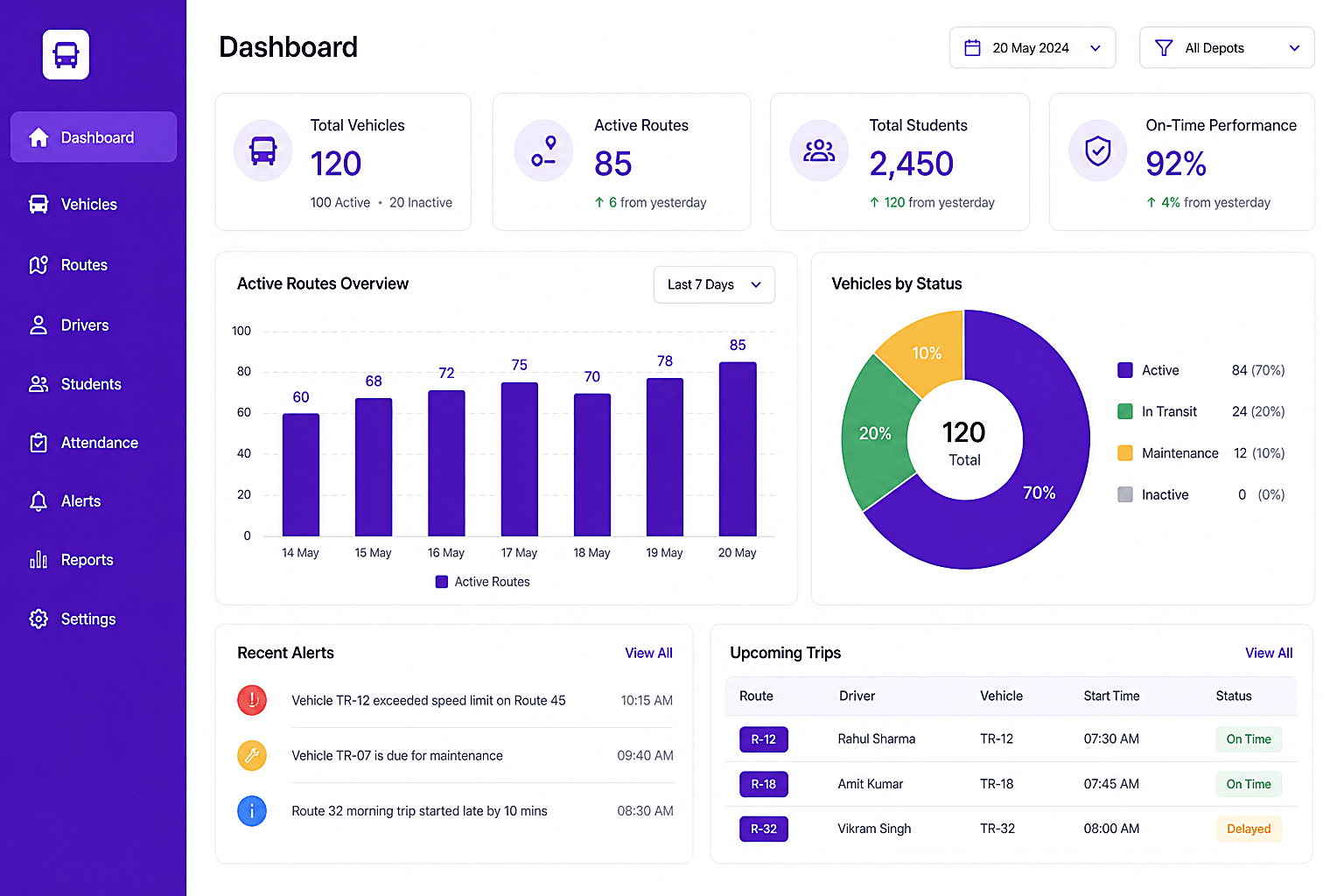Click the Maintenance yellow legend swatch

[x=1125, y=453]
